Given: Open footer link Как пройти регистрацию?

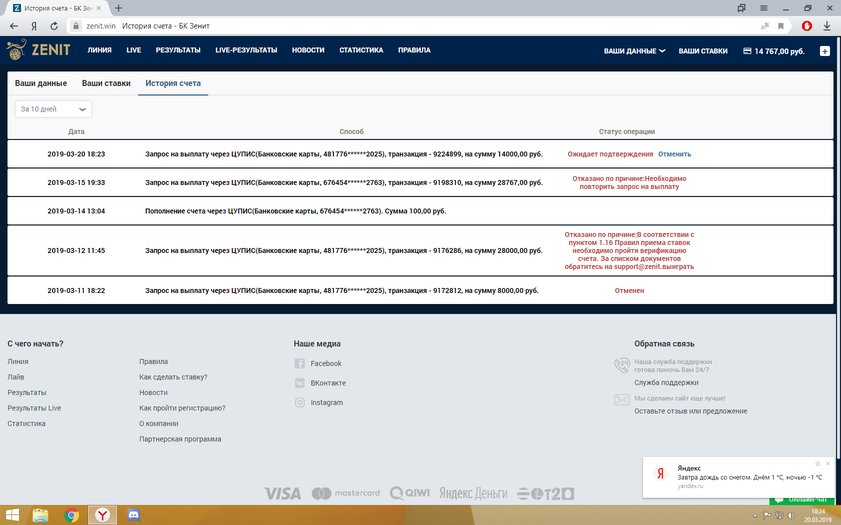Looking at the screenshot, I should [182, 408].
